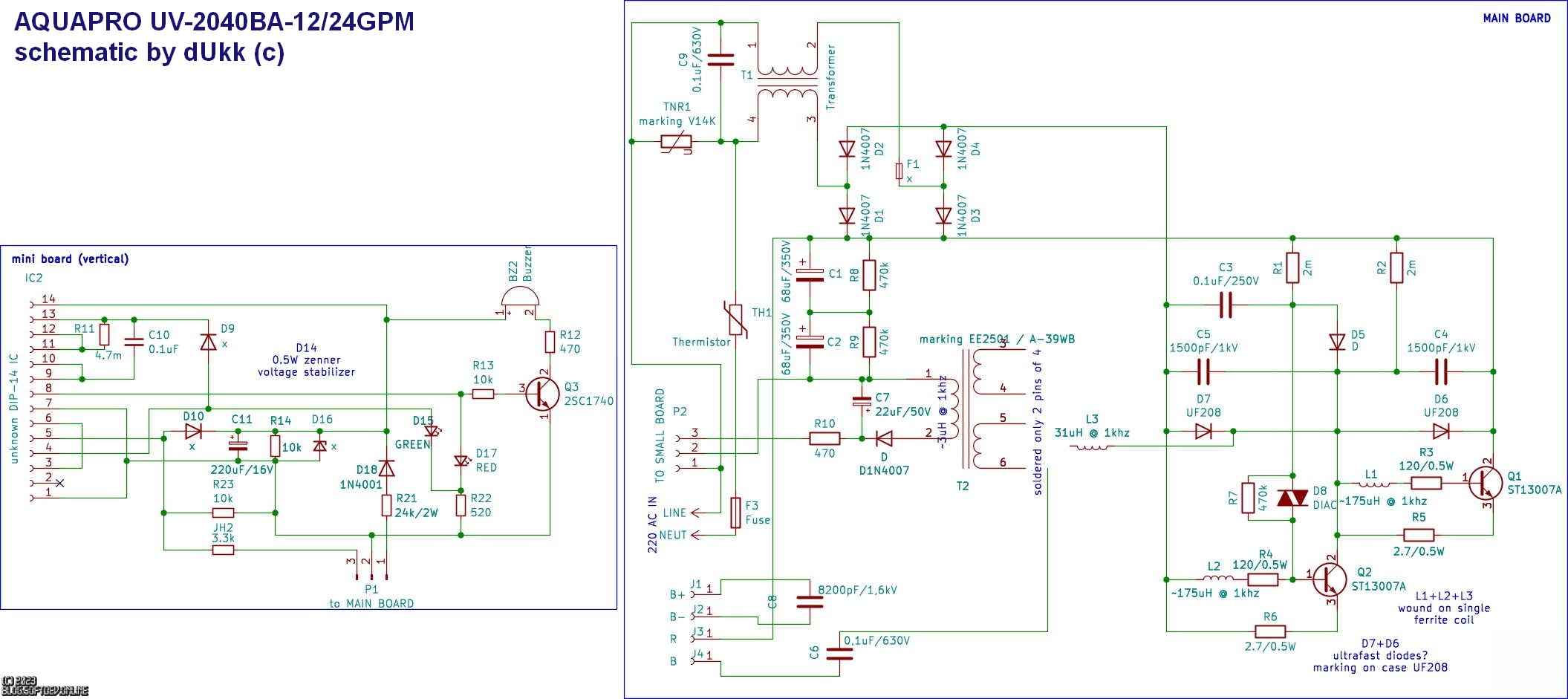Click the Q1 ST13007A transistor symbol

coord(1486,483)
